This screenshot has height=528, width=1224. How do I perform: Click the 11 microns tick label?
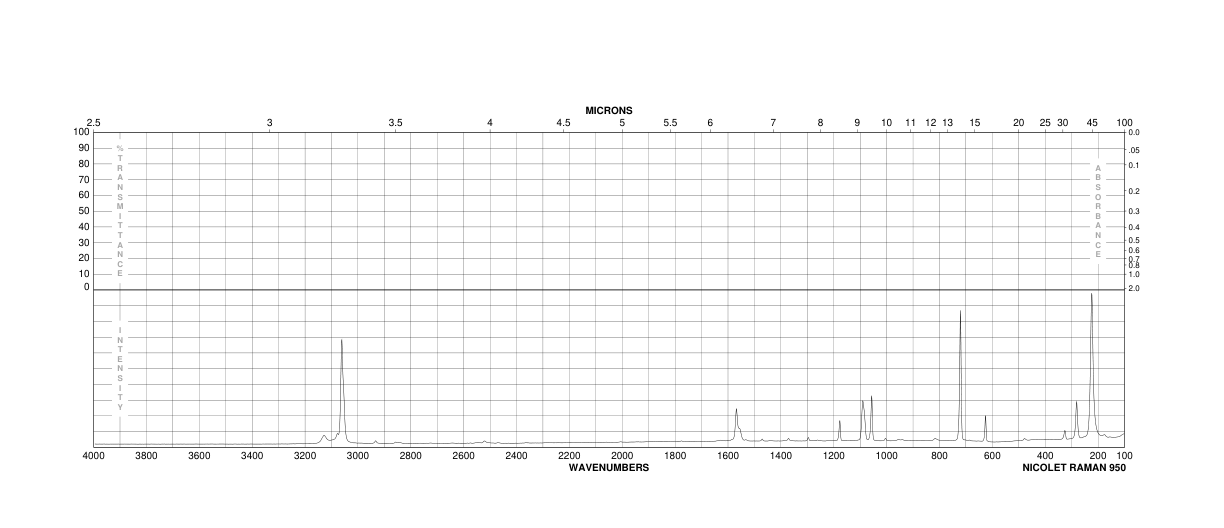pyautogui.click(x=910, y=122)
